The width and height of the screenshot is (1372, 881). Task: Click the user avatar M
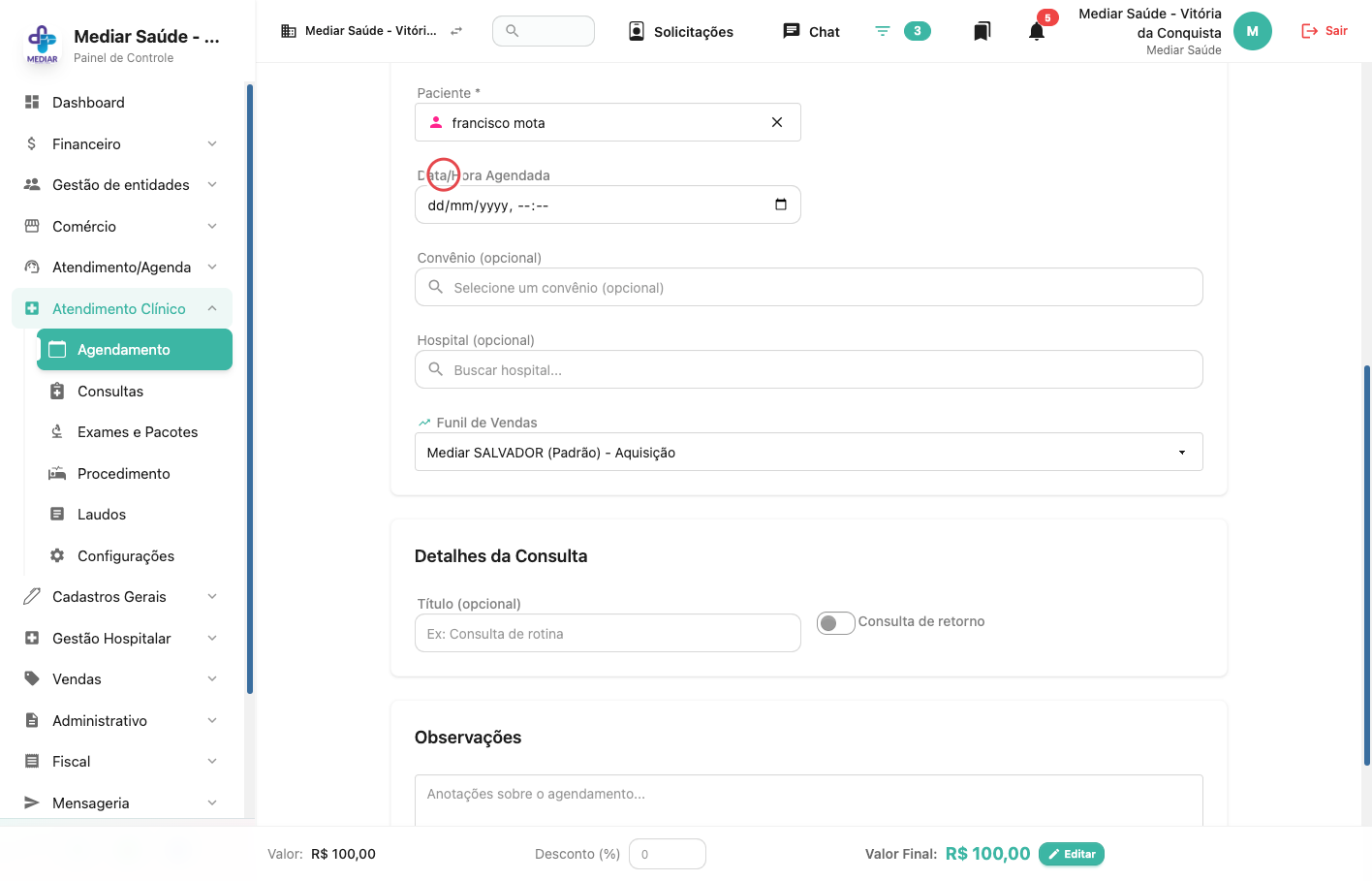tap(1252, 31)
